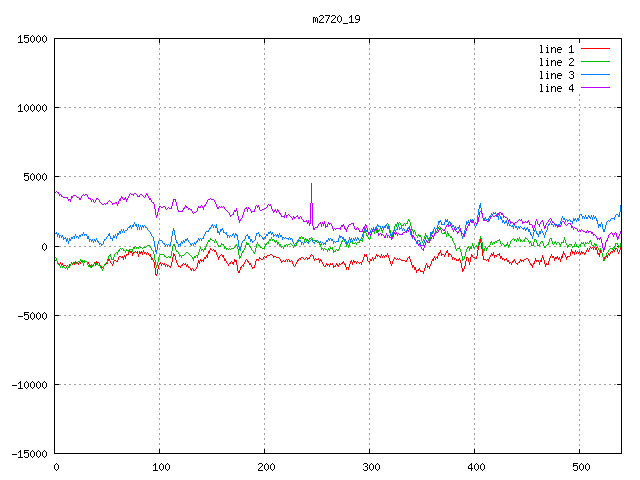The width and height of the screenshot is (640, 480).
Task: Click the 10000 y-axis tick label
Action: [31, 108]
